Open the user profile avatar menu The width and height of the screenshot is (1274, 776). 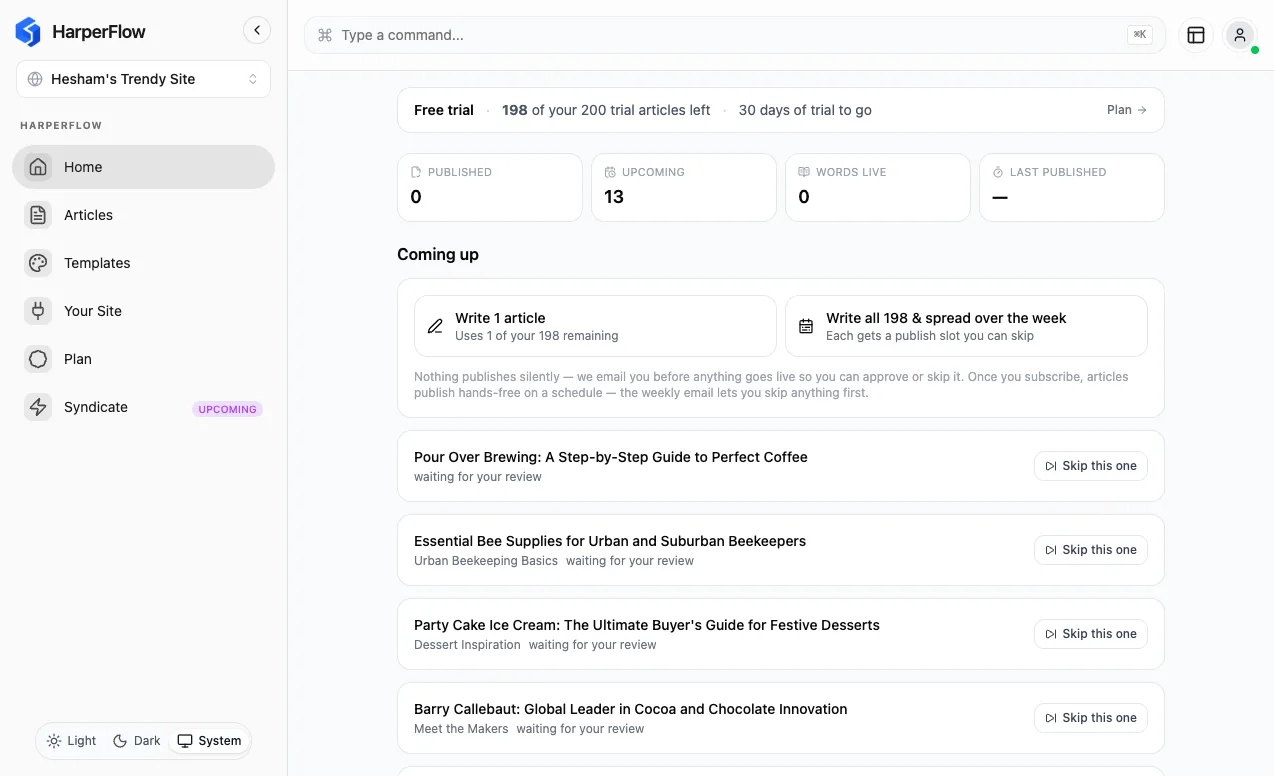[1240, 35]
